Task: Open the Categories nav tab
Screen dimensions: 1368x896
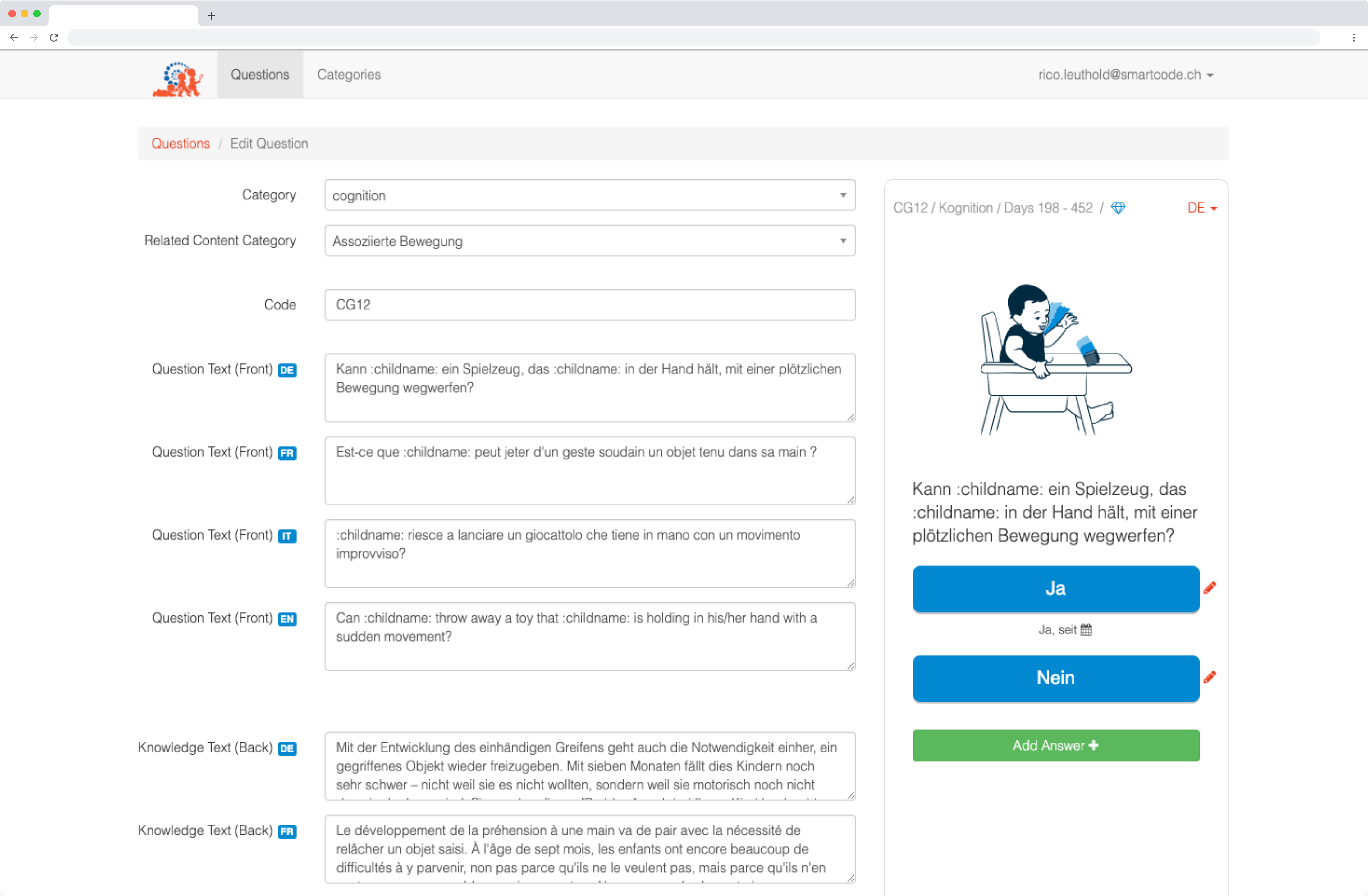Action: click(348, 75)
